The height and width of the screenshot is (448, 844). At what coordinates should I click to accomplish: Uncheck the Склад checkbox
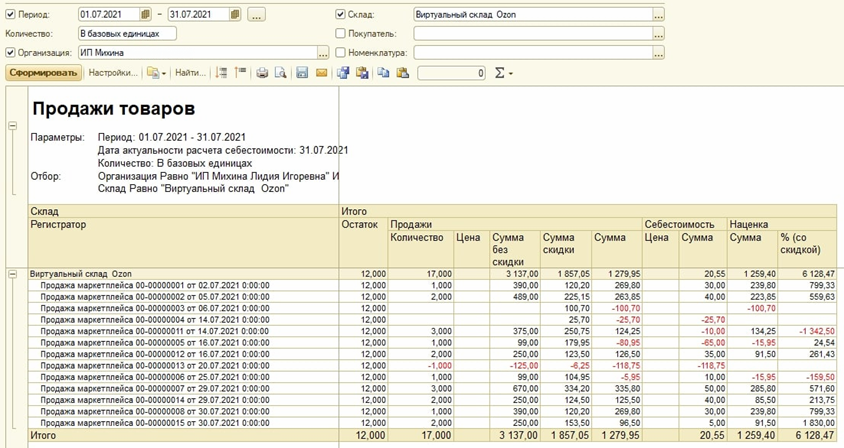coord(341,15)
